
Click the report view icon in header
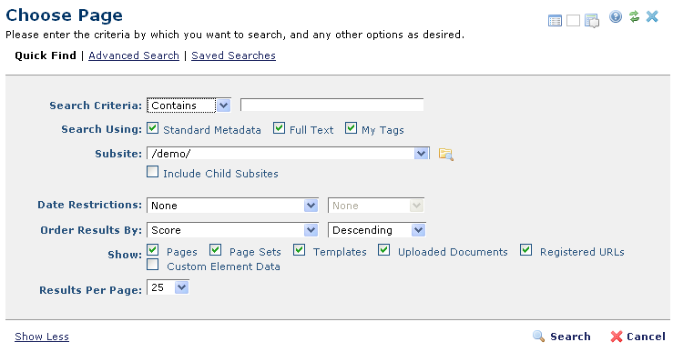592,20
